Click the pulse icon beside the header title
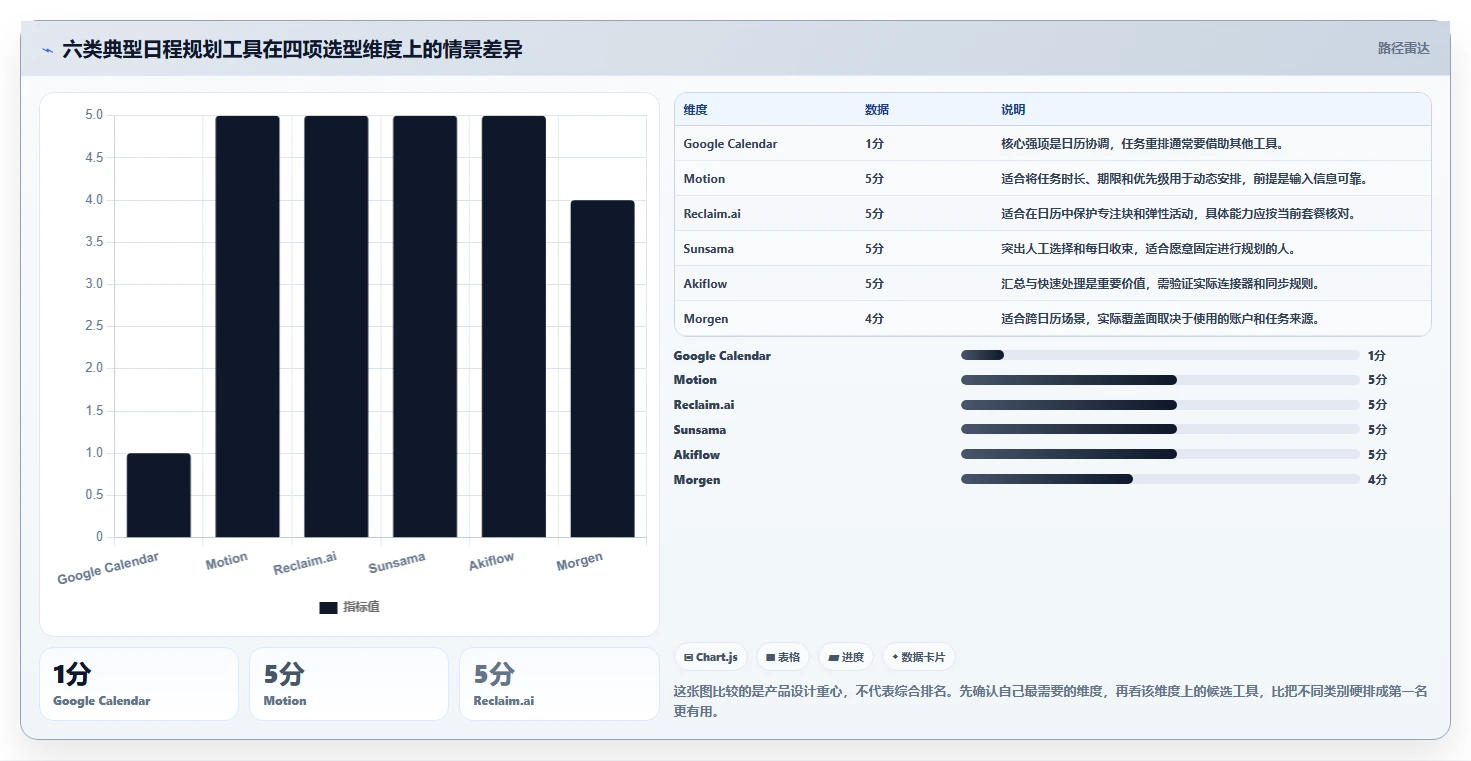The height and width of the screenshot is (761, 1471). (47, 50)
